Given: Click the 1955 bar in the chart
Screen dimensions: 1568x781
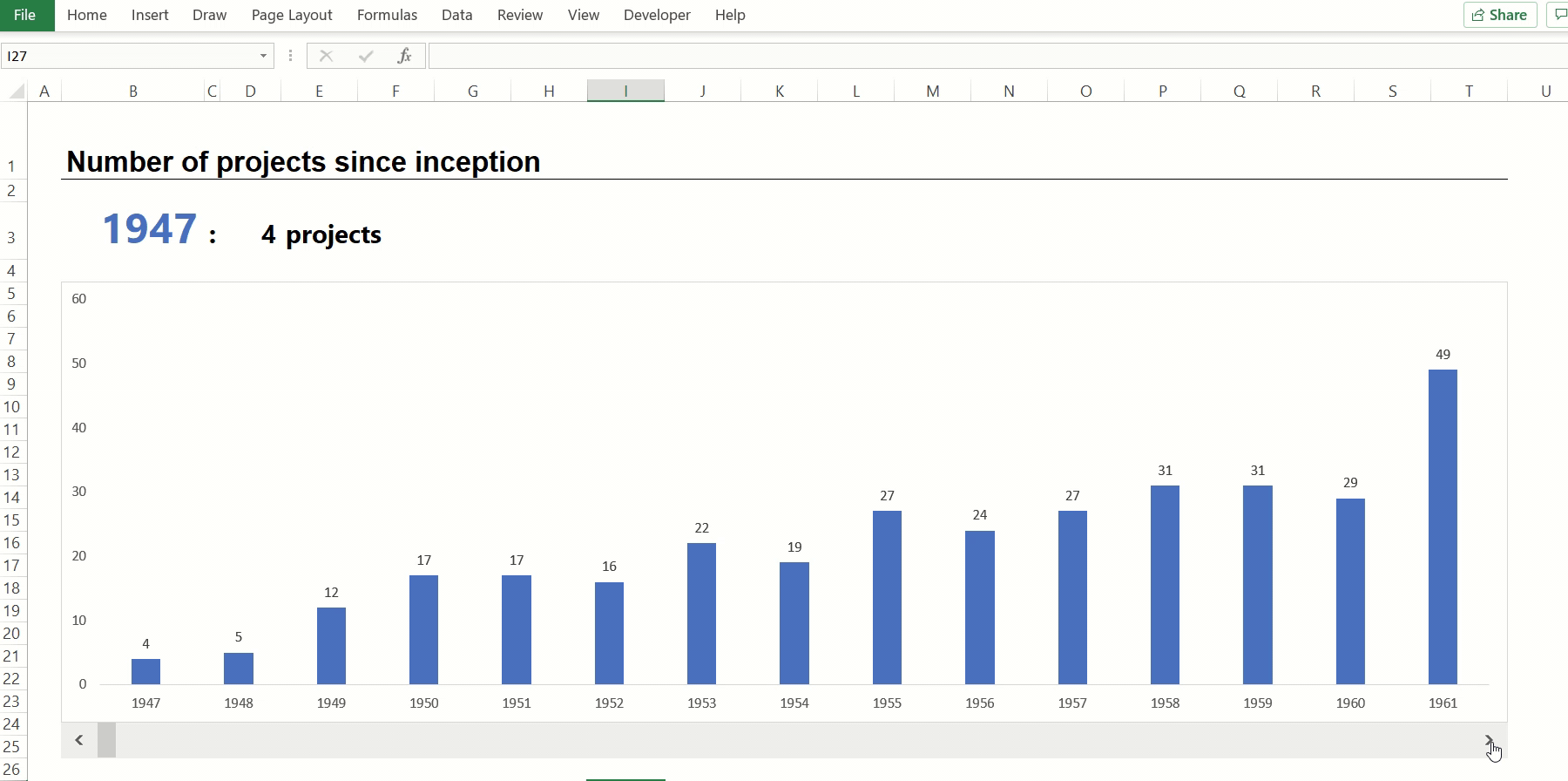Looking at the screenshot, I should [x=887, y=597].
